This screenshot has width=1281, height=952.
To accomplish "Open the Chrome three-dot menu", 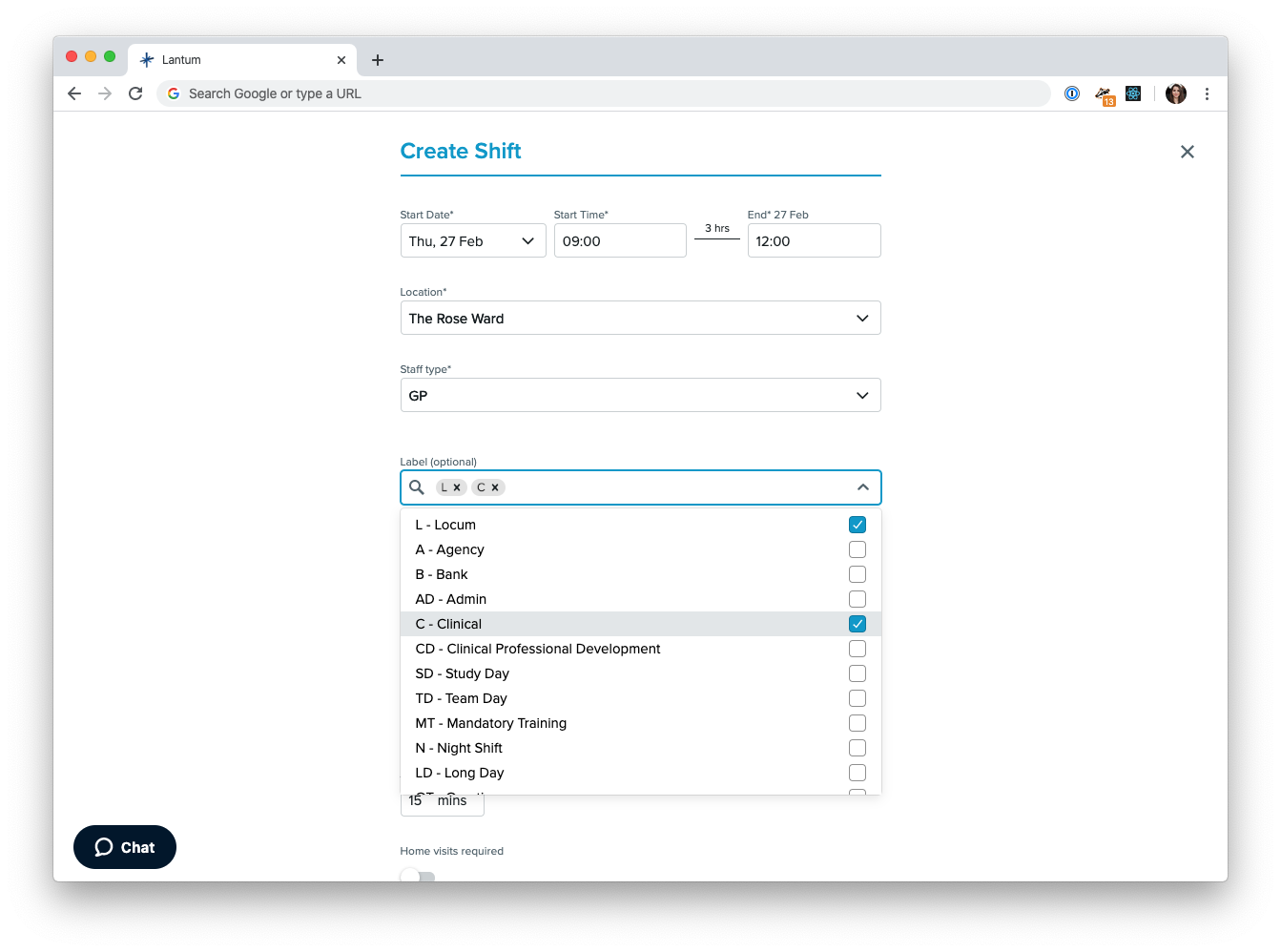I will coord(1207,93).
